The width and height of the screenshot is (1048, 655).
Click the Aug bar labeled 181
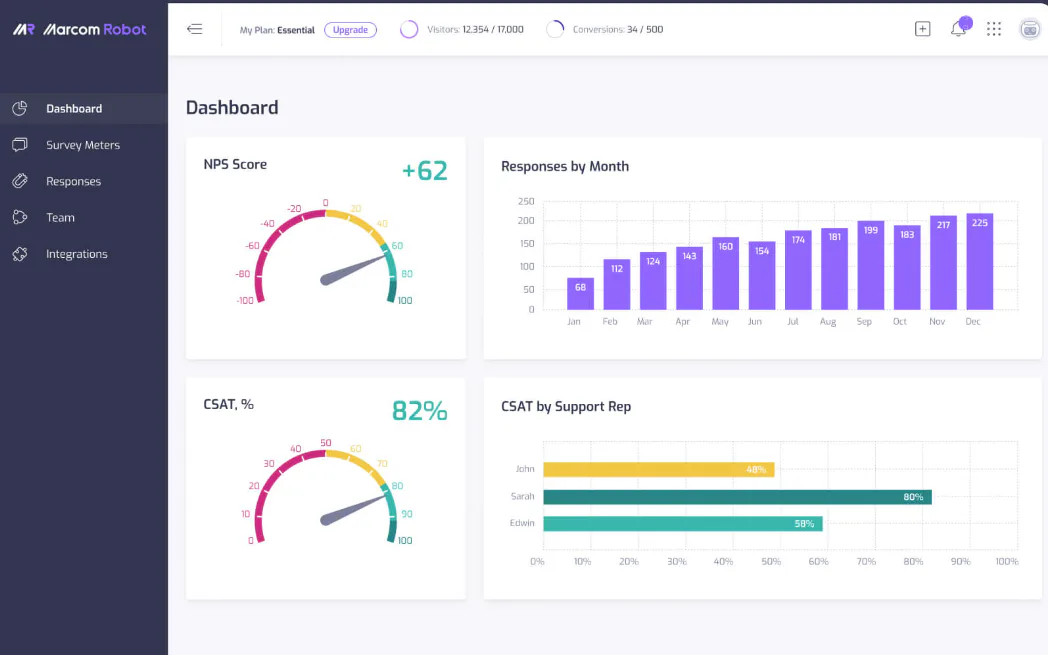pos(834,269)
